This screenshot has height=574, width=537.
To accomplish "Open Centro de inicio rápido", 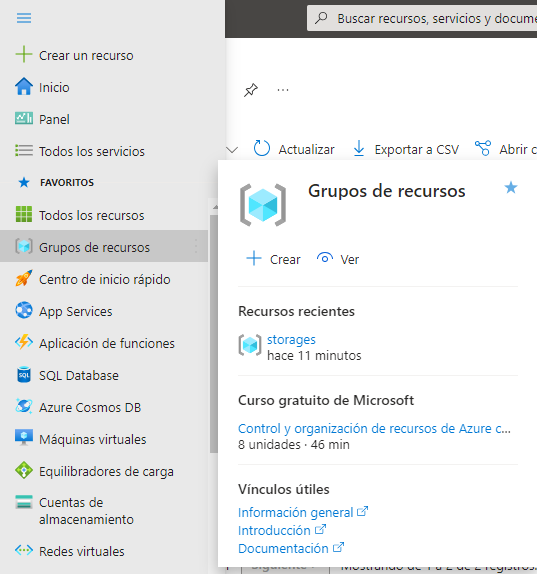I will pyautogui.click(x=104, y=279).
